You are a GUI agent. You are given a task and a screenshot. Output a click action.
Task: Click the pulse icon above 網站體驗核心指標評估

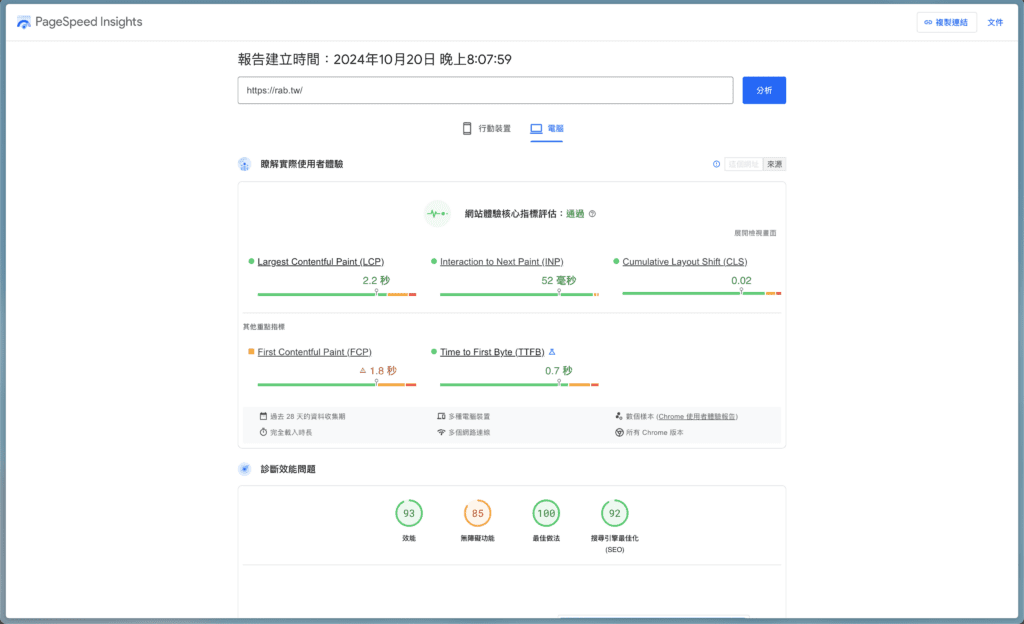pyautogui.click(x=437, y=213)
